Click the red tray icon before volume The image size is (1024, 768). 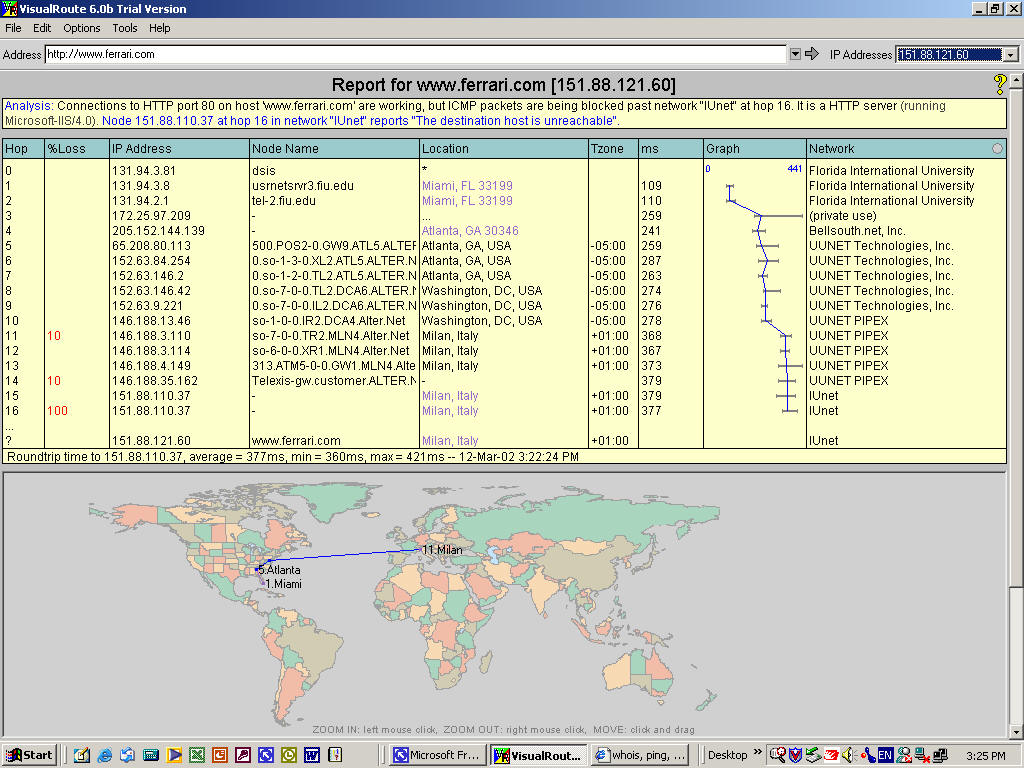click(x=831, y=755)
